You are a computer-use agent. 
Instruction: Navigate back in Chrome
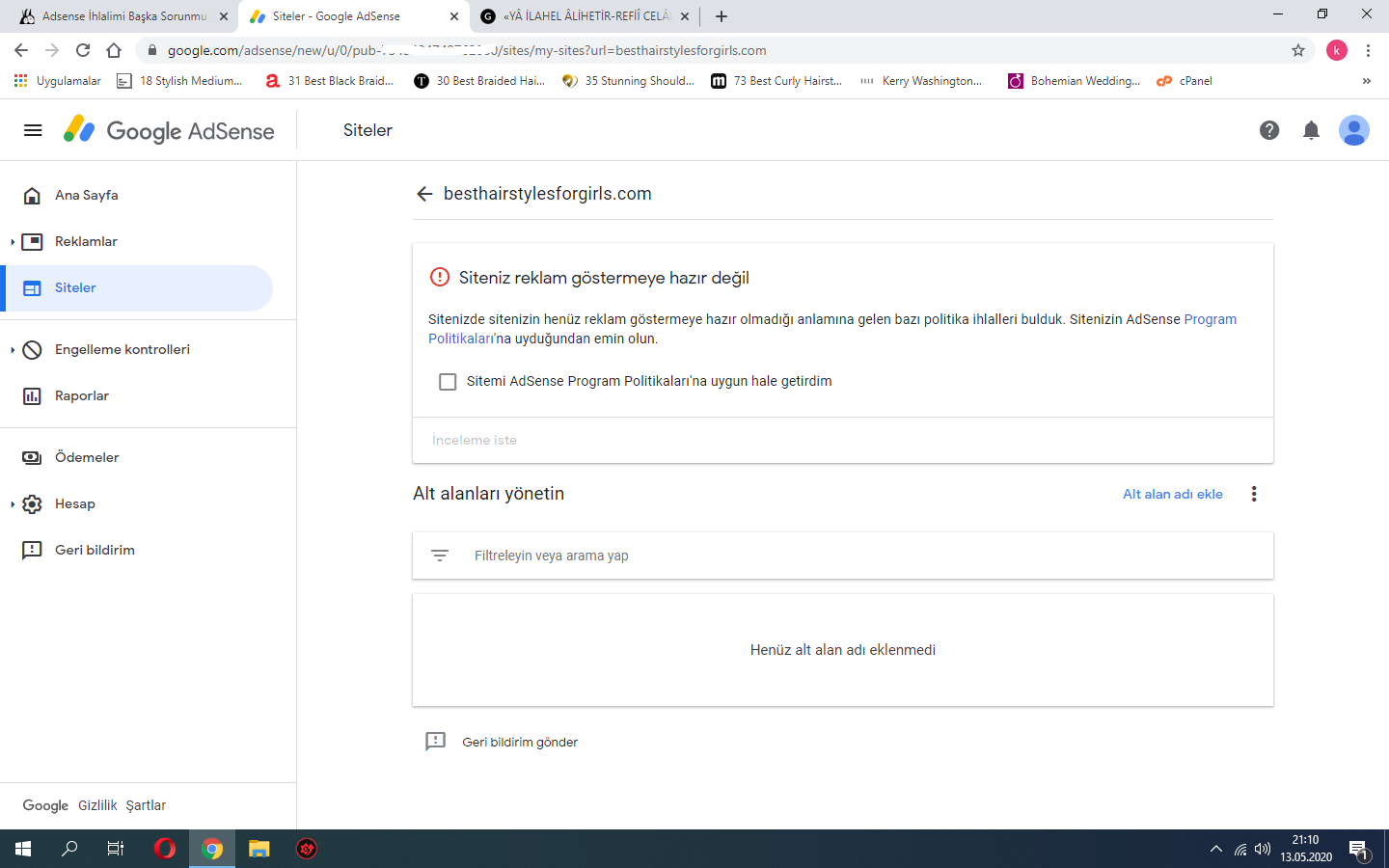[x=21, y=50]
